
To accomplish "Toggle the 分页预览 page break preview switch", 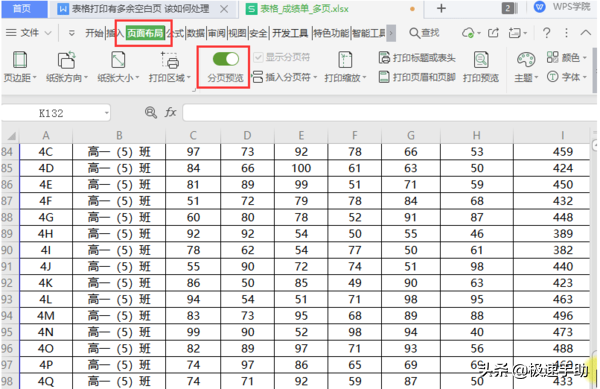I will coord(225,59).
